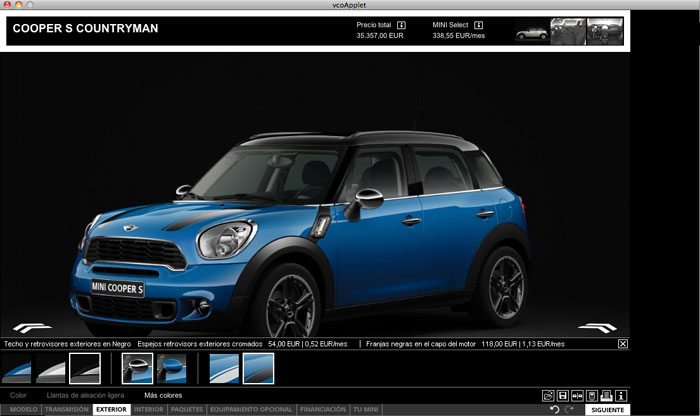Click 'Techo y retrovisores exteriores en Negro' text
Image resolution: width=700 pixels, height=416 pixels.
click(67, 344)
